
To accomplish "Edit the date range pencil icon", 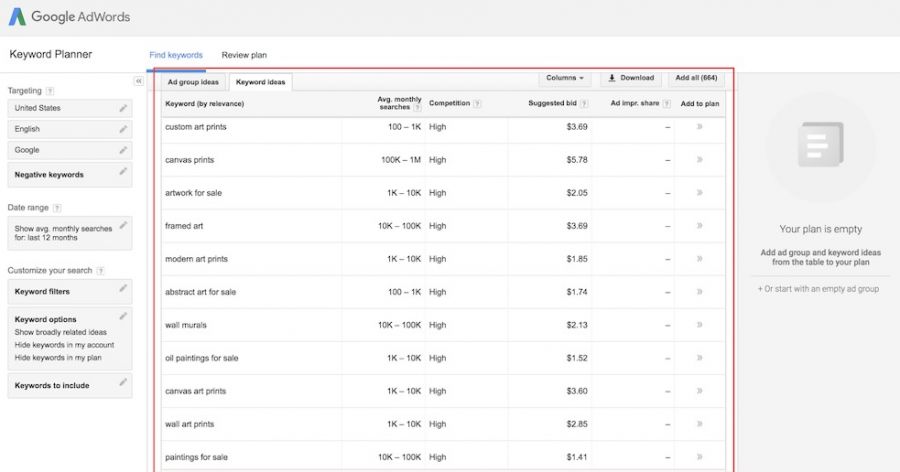I will coord(123,225).
